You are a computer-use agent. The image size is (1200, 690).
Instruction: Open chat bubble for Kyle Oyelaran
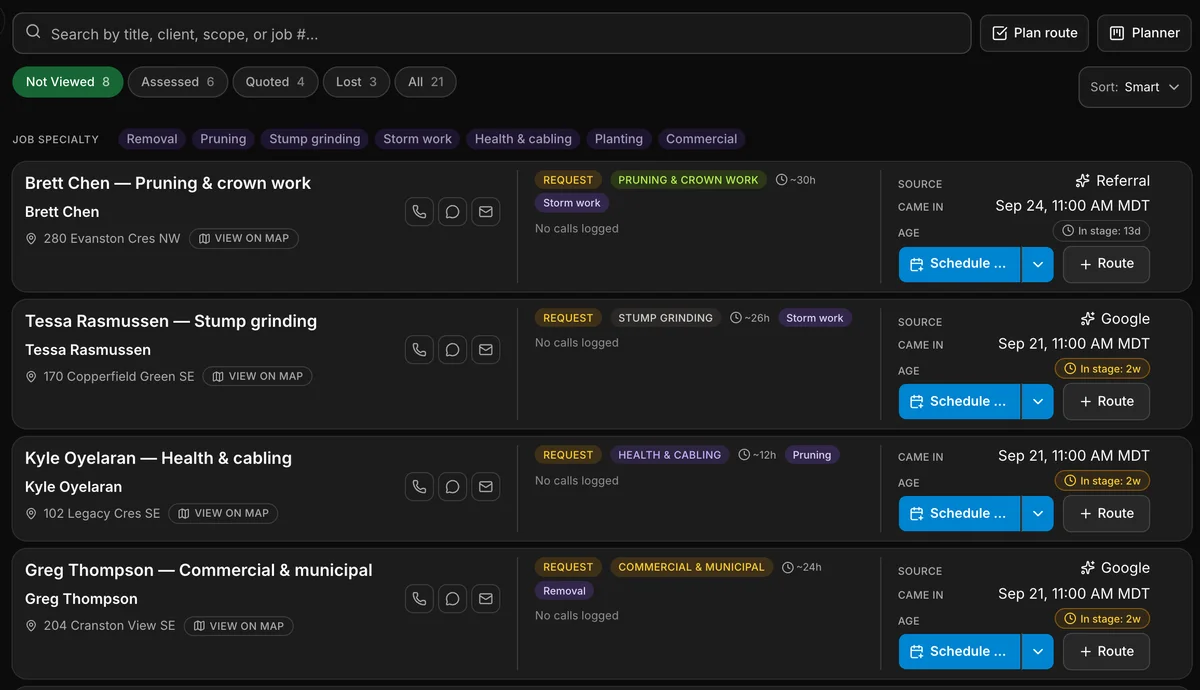point(452,487)
